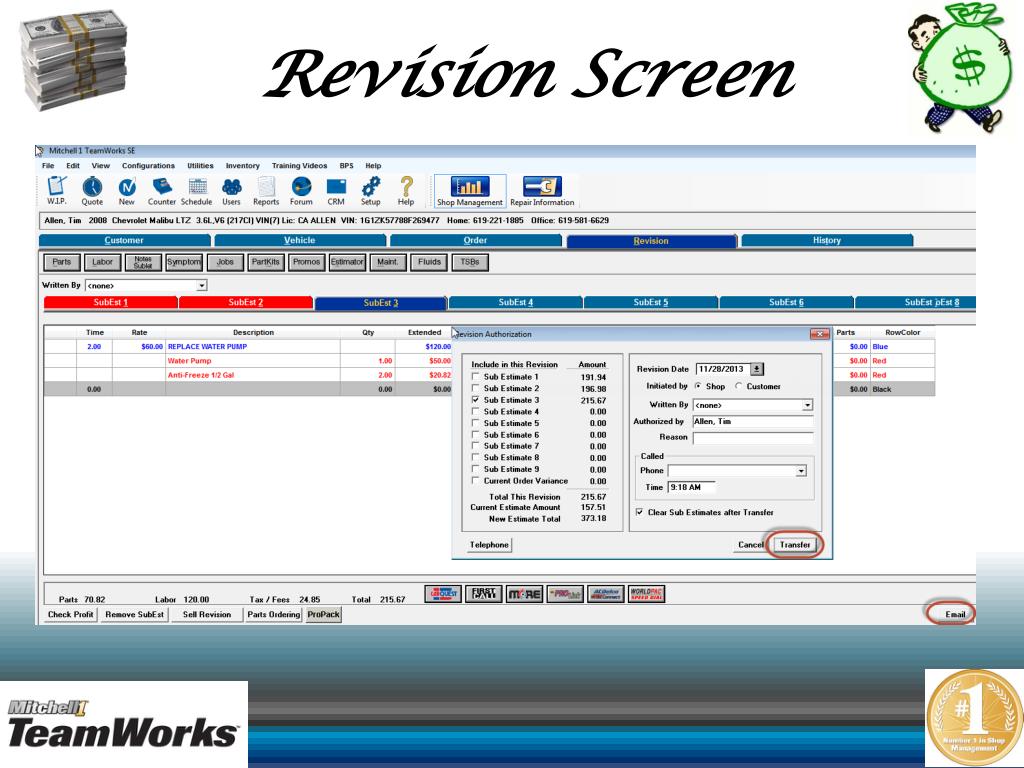Screen dimensions: 1024x768
Task: Open Counter sale icon
Action: tap(161, 190)
